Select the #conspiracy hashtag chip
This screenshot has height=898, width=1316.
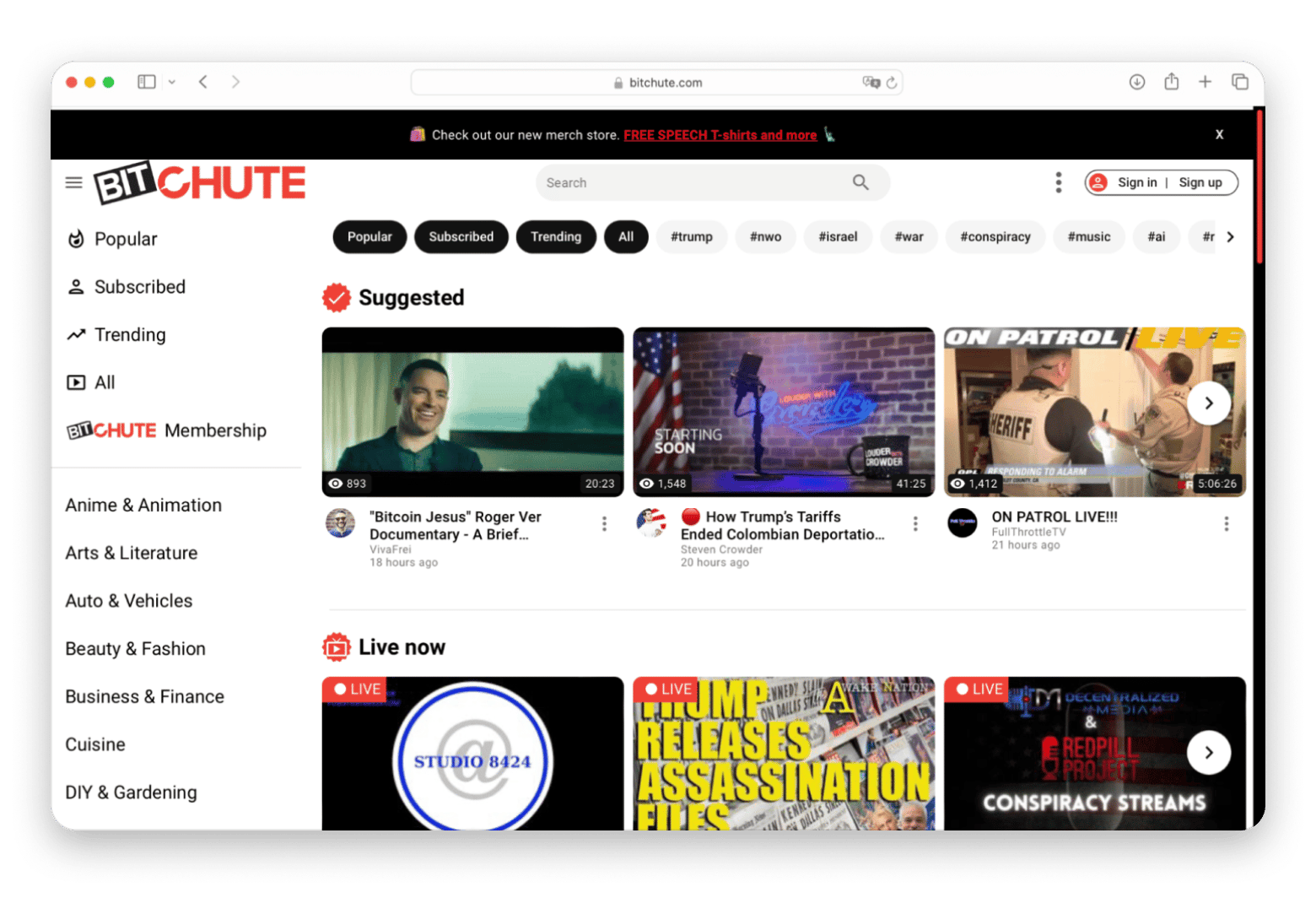pos(995,237)
